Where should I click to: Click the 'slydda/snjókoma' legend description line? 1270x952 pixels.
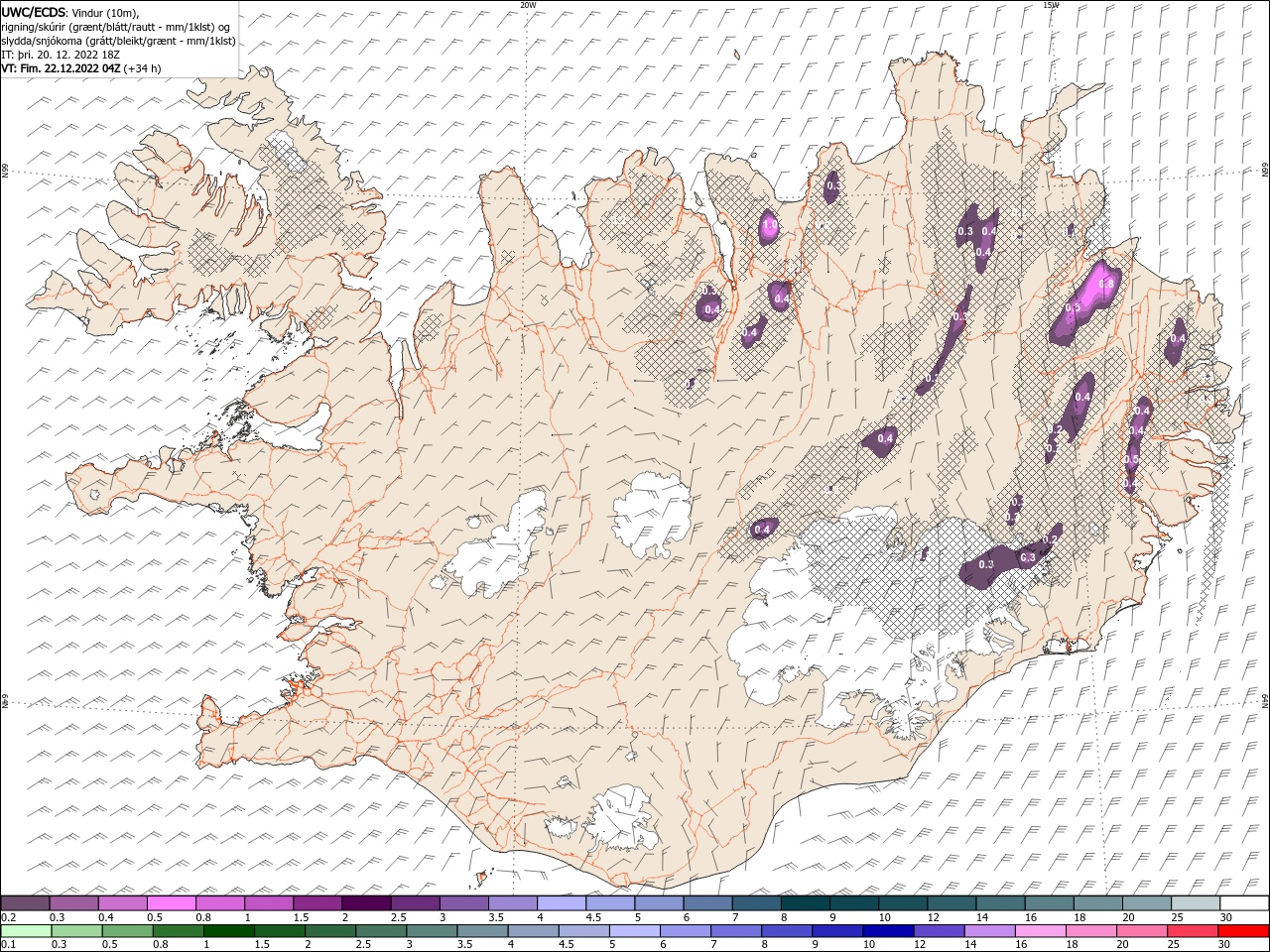[x=118, y=41]
